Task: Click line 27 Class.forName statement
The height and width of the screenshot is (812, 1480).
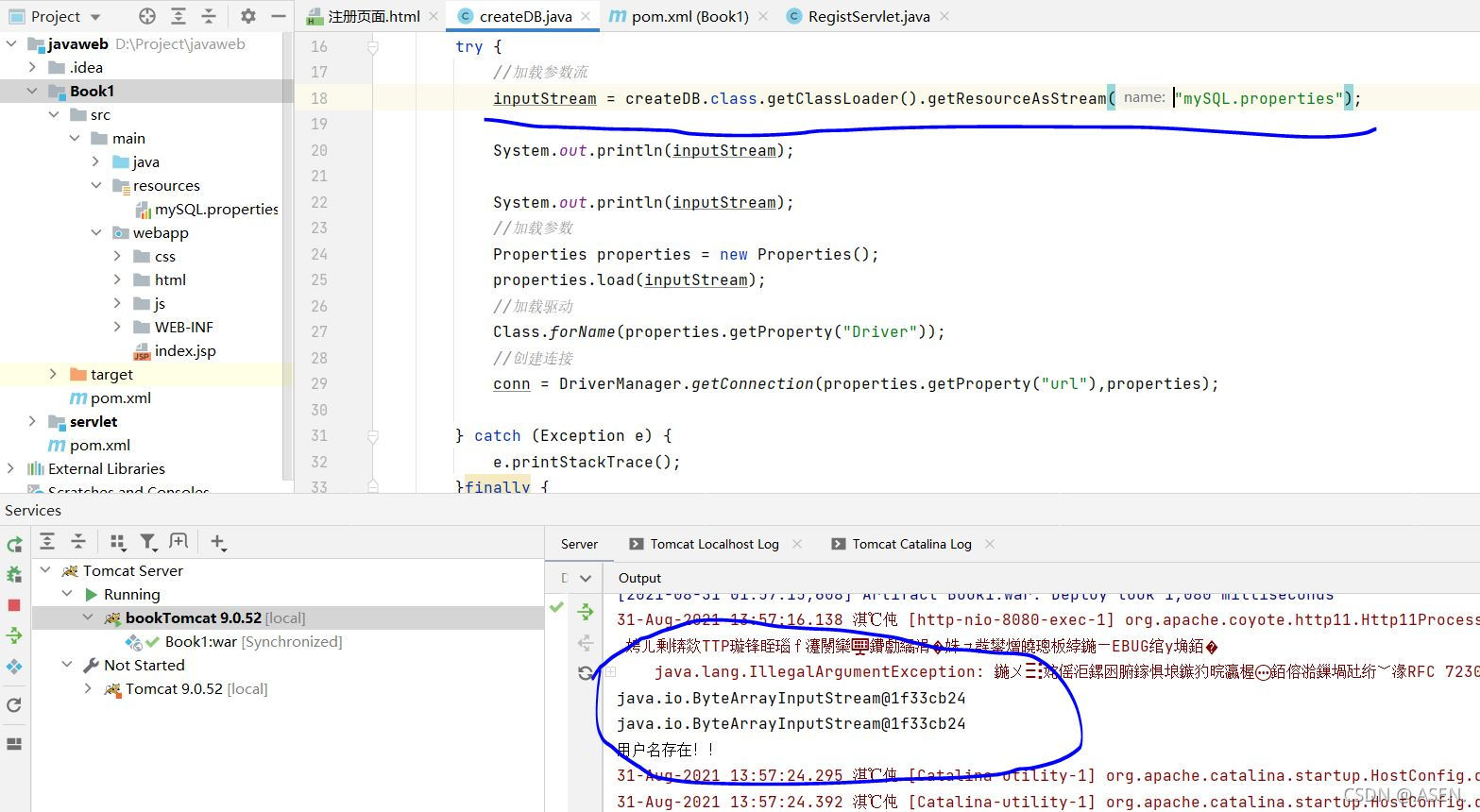Action: tap(719, 331)
